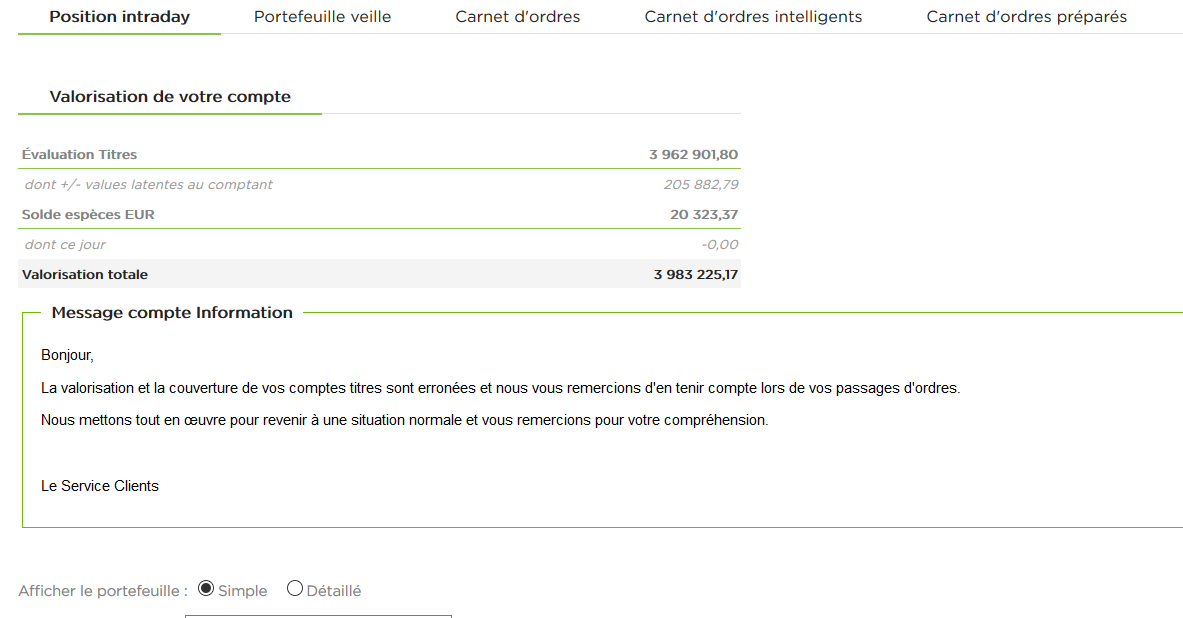Image resolution: width=1183 pixels, height=618 pixels.
Task: Click the dont ce jour row label
Action: click(65, 245)
